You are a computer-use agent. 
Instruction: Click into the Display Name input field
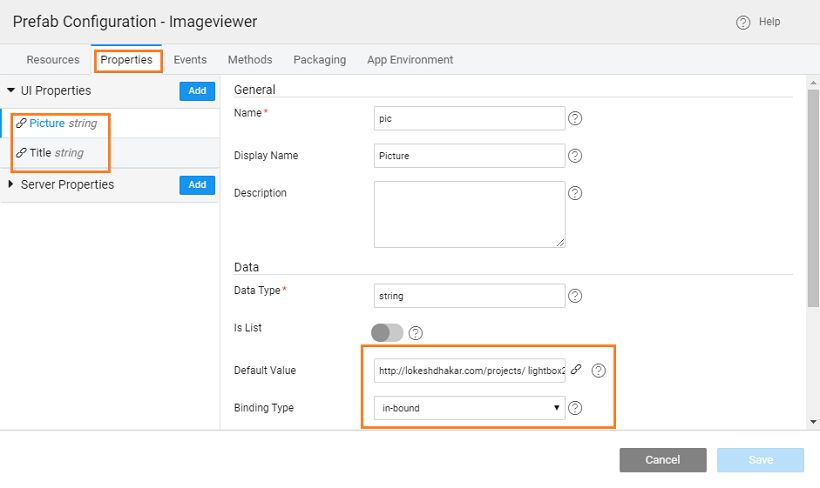469,156
